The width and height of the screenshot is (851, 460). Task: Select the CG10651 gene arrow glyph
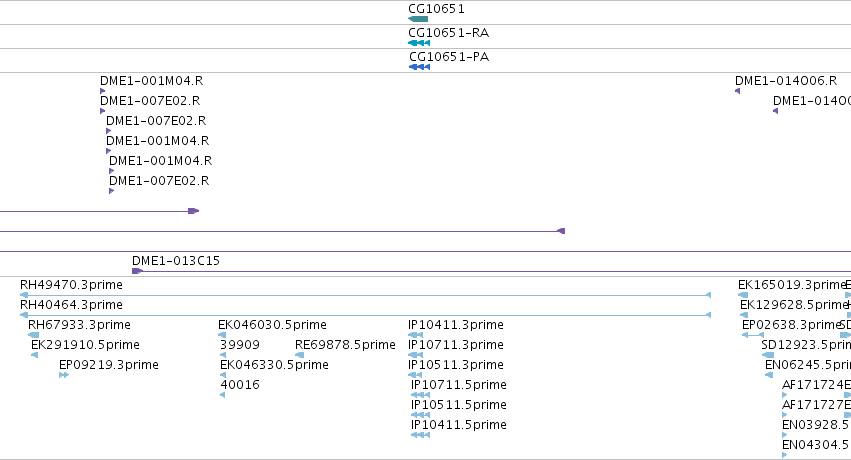pyautogui.click(x=418, y=19)
